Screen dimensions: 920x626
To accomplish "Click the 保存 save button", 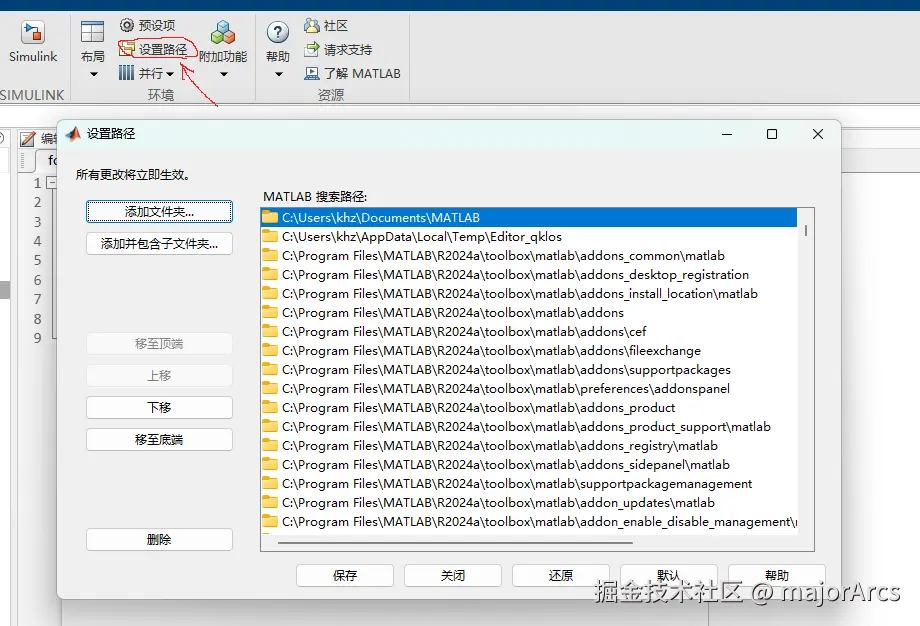I will [x=345, y=576].
